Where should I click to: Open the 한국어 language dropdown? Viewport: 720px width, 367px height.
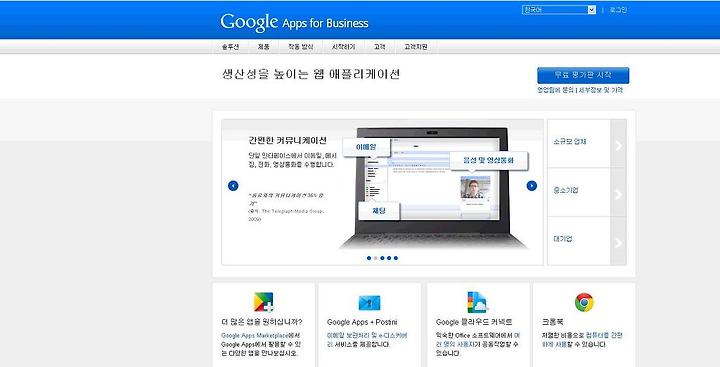(x=559, y=10)
